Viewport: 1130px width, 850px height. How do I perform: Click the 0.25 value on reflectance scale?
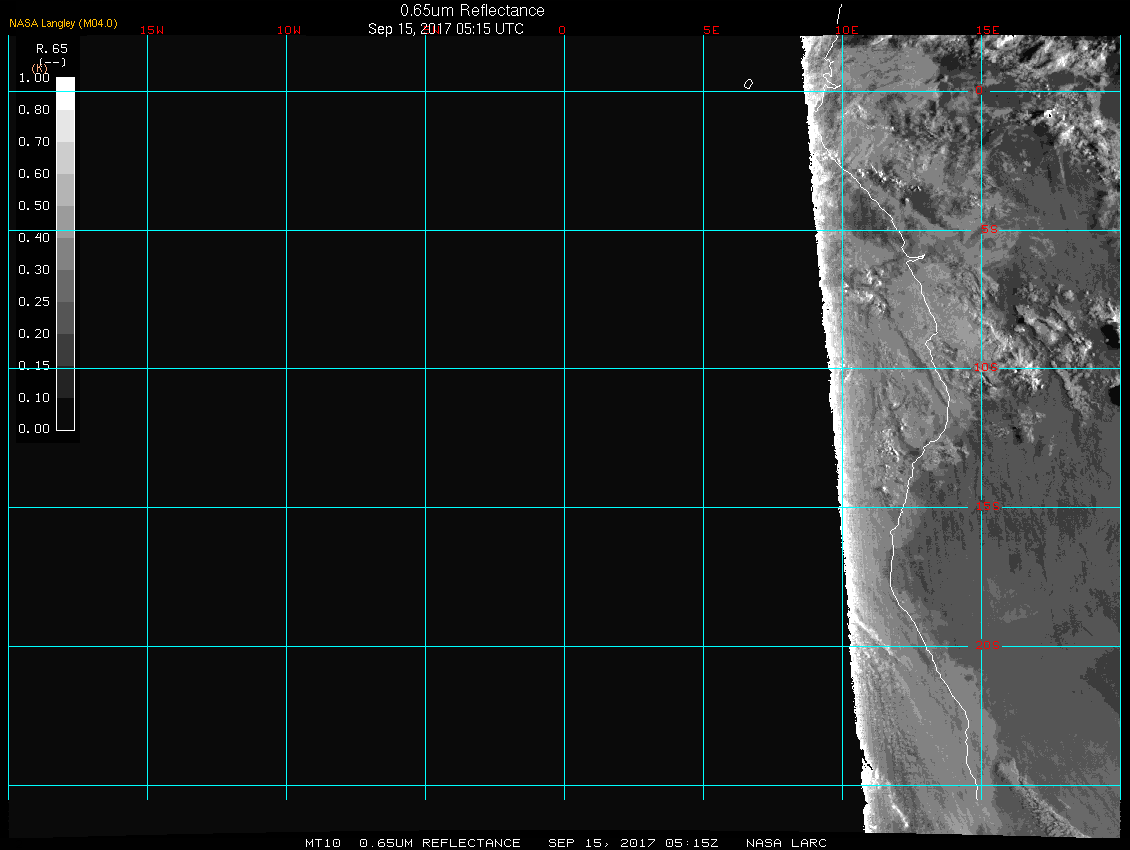point(34,301)
